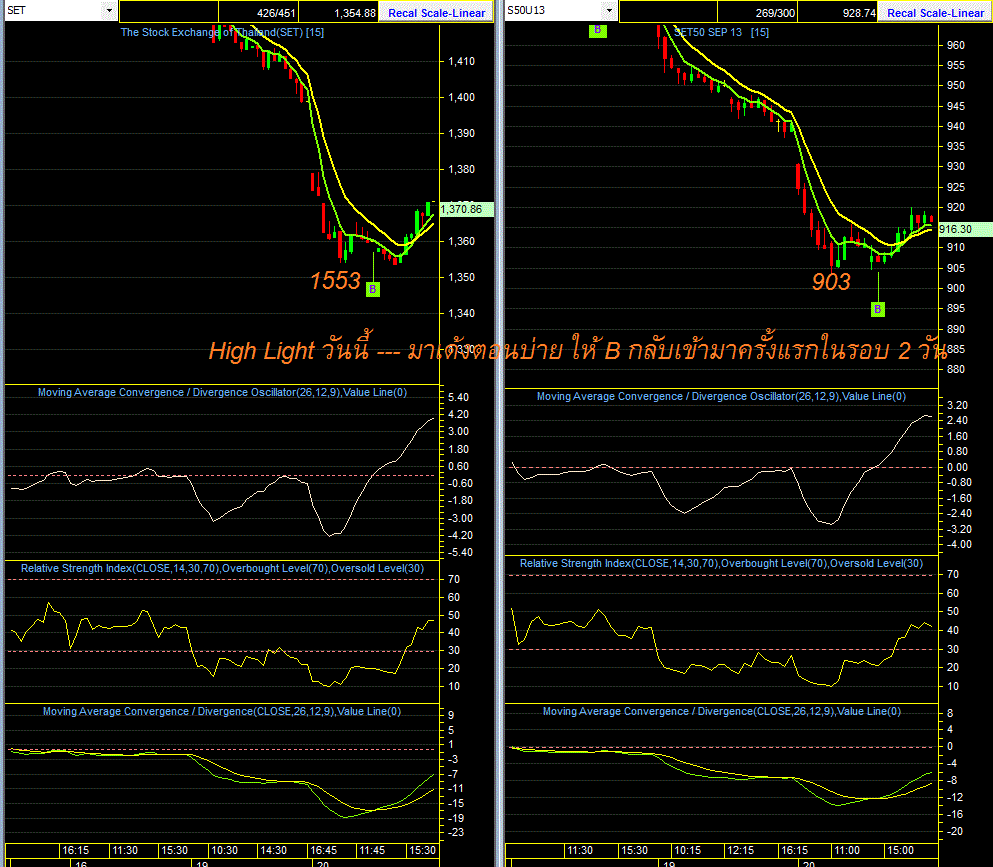Select the Relative Strength Index title in the S50U13 chart
The width and height of the screenshot is (993, 867).
click(721, 563)
